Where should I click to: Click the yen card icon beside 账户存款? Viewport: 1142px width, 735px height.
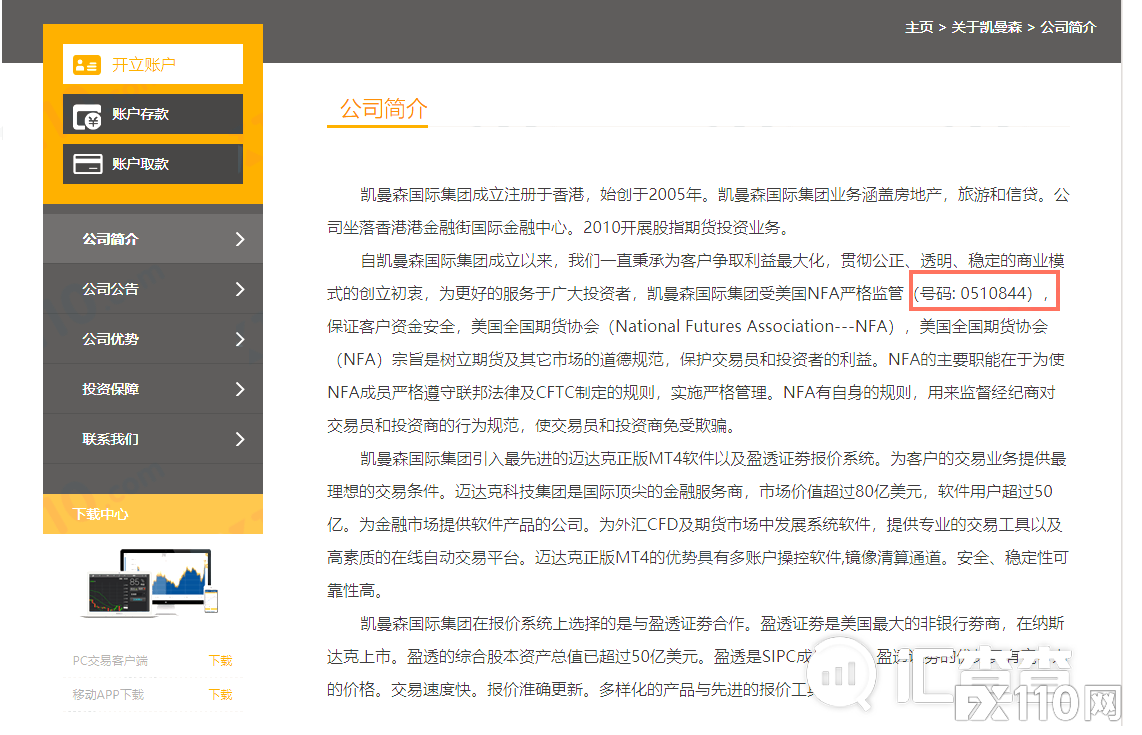tap(88, 114)
